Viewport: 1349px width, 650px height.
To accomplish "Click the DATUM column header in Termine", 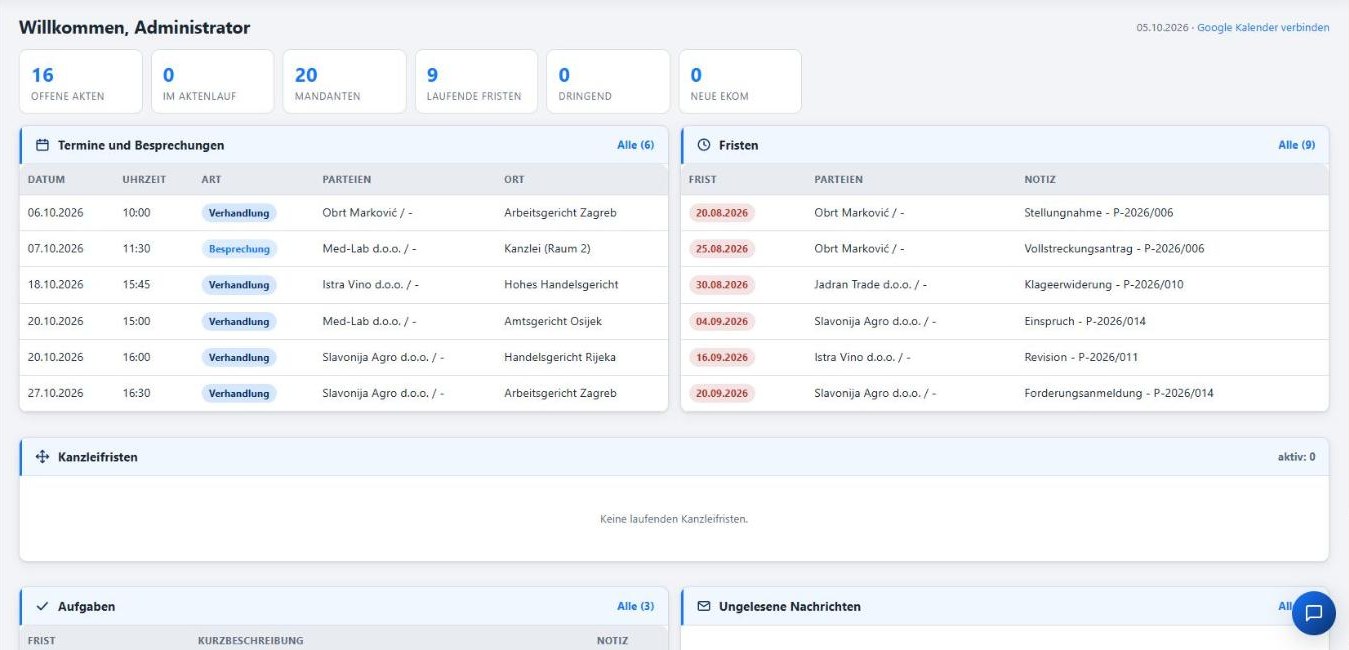I will click(x=46, y=180).
